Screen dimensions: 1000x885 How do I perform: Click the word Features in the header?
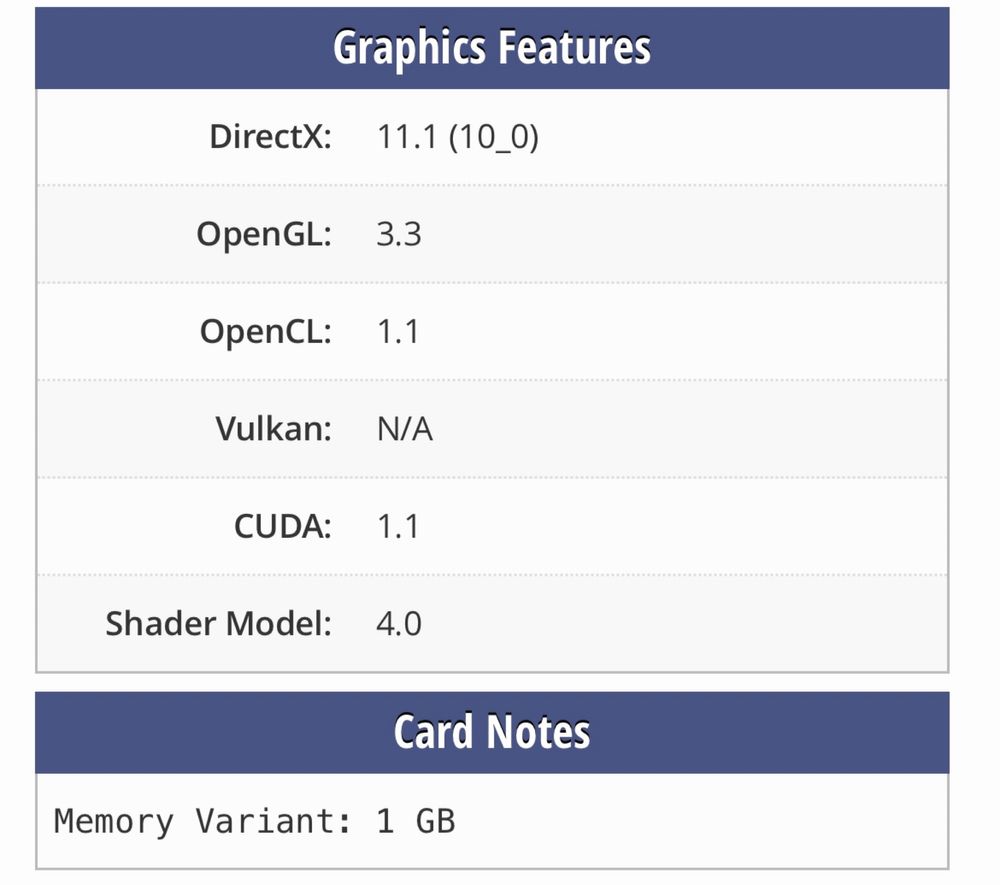tap(574, 48)
